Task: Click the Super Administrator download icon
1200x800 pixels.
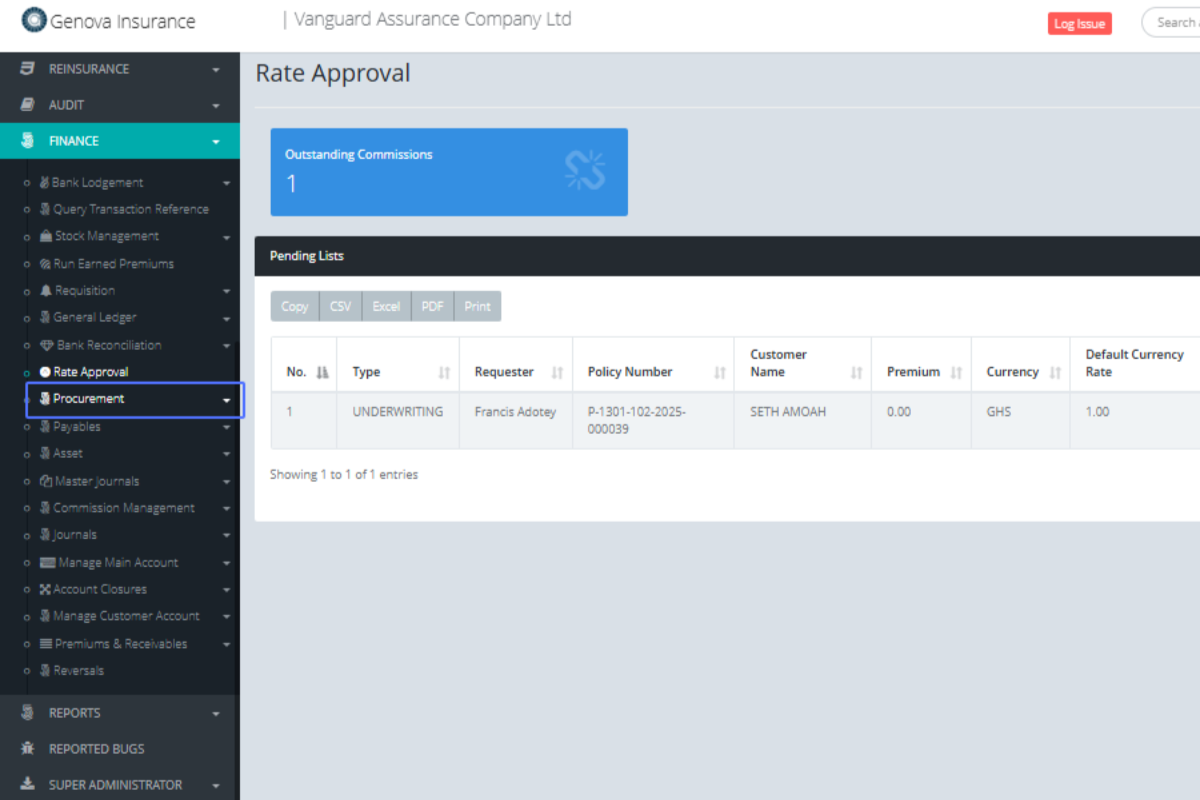Action: click(28, 785)
